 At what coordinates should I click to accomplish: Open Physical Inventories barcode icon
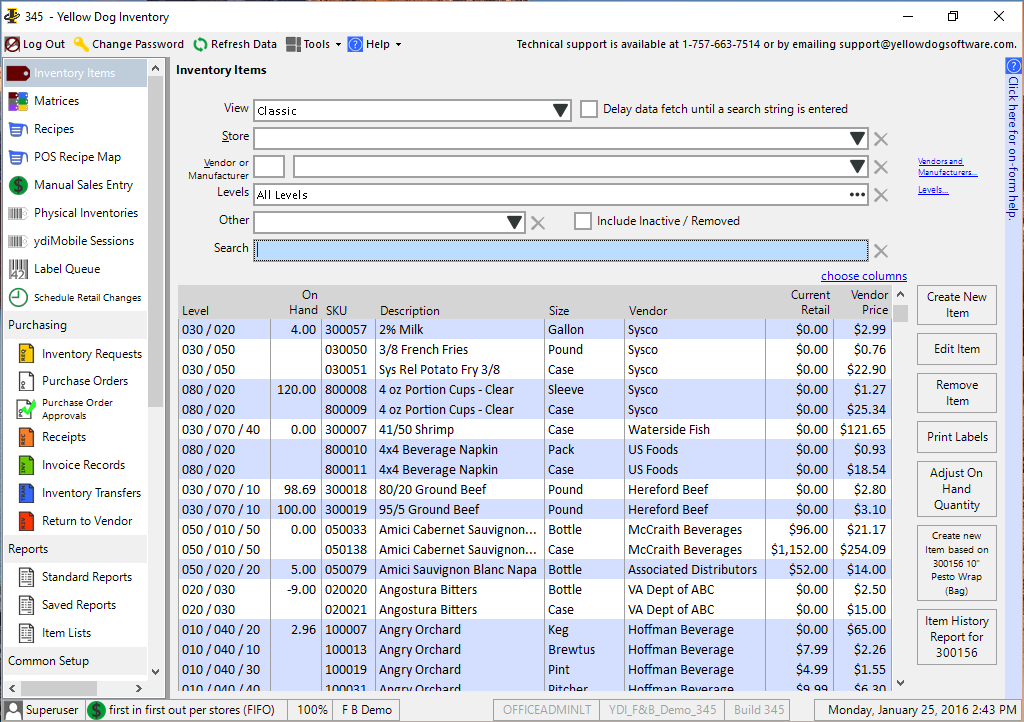pos(18,213)
